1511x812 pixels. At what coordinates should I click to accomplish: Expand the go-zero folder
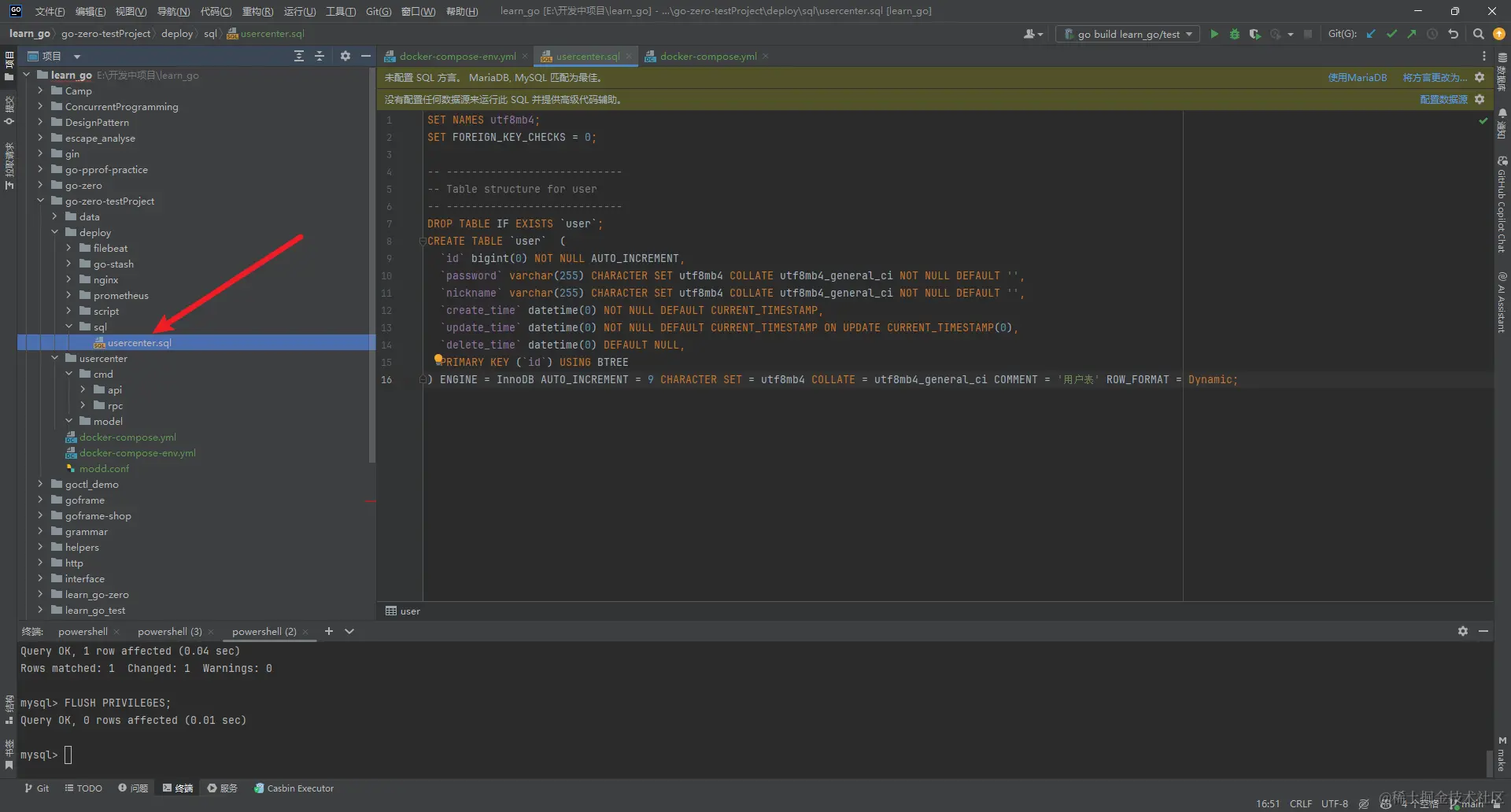click(x=40, y=185)
